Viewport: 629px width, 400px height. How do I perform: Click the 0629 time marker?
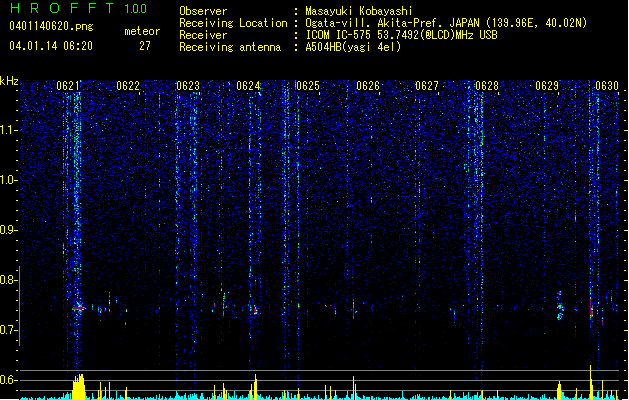point(547,86)
